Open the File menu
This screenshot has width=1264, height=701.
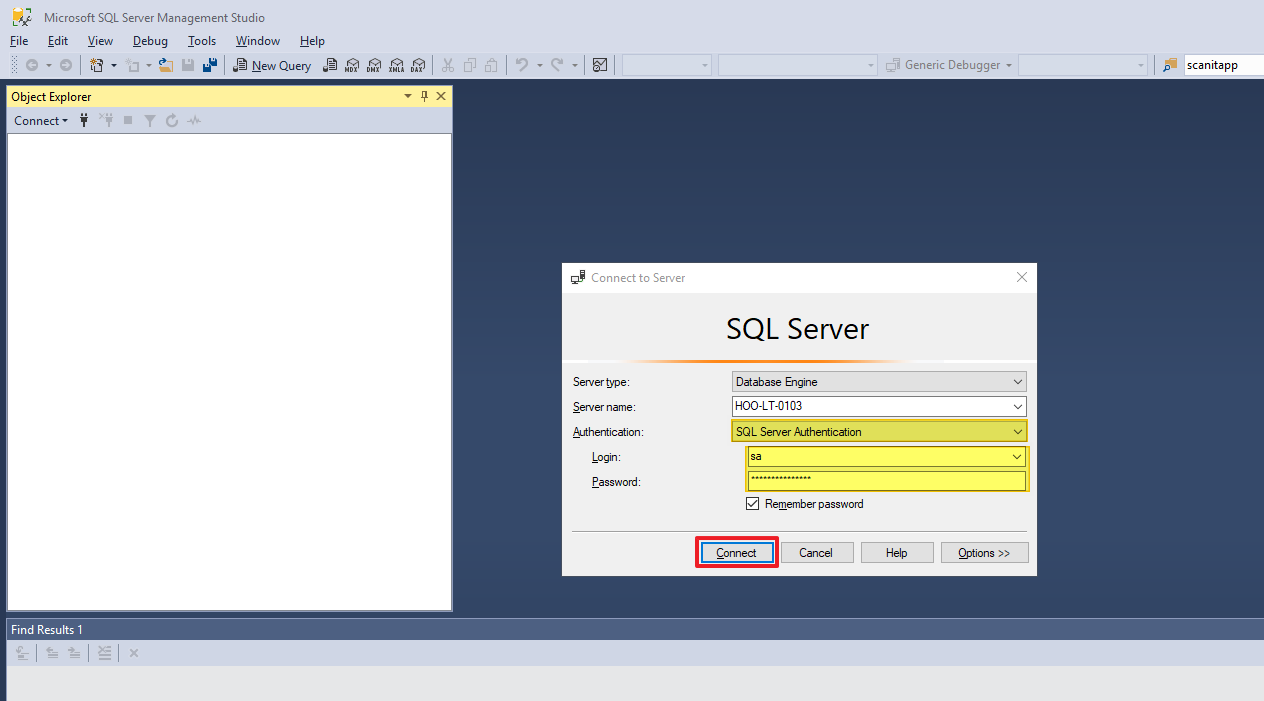tap(19, 41)
